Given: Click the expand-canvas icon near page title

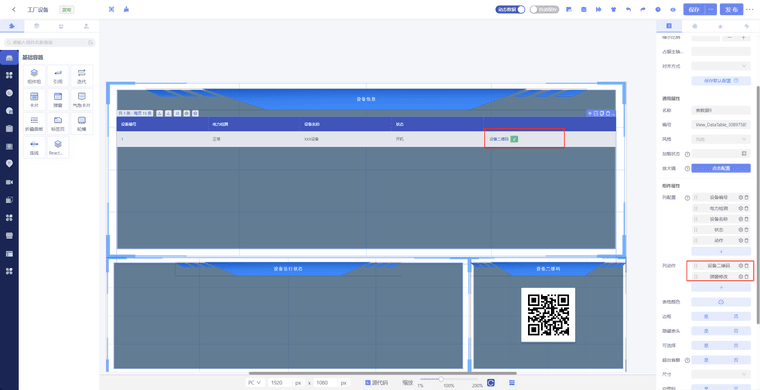Looking at the screenshot, I should [x=111, y=9].
